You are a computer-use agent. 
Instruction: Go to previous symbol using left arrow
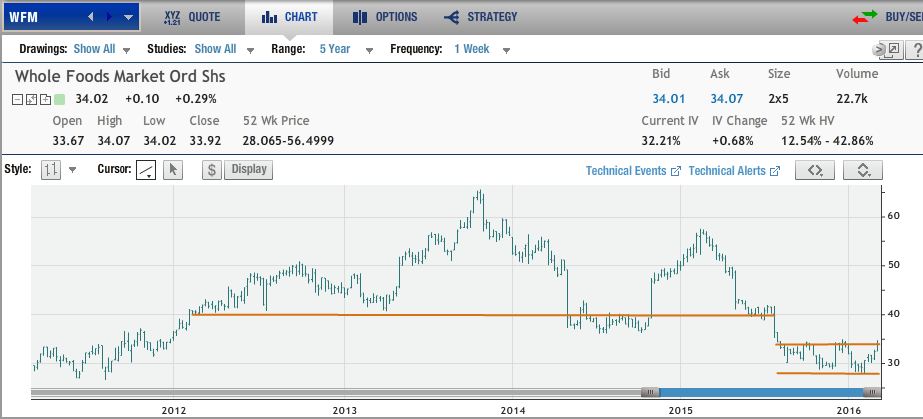[x=90, y=17]
